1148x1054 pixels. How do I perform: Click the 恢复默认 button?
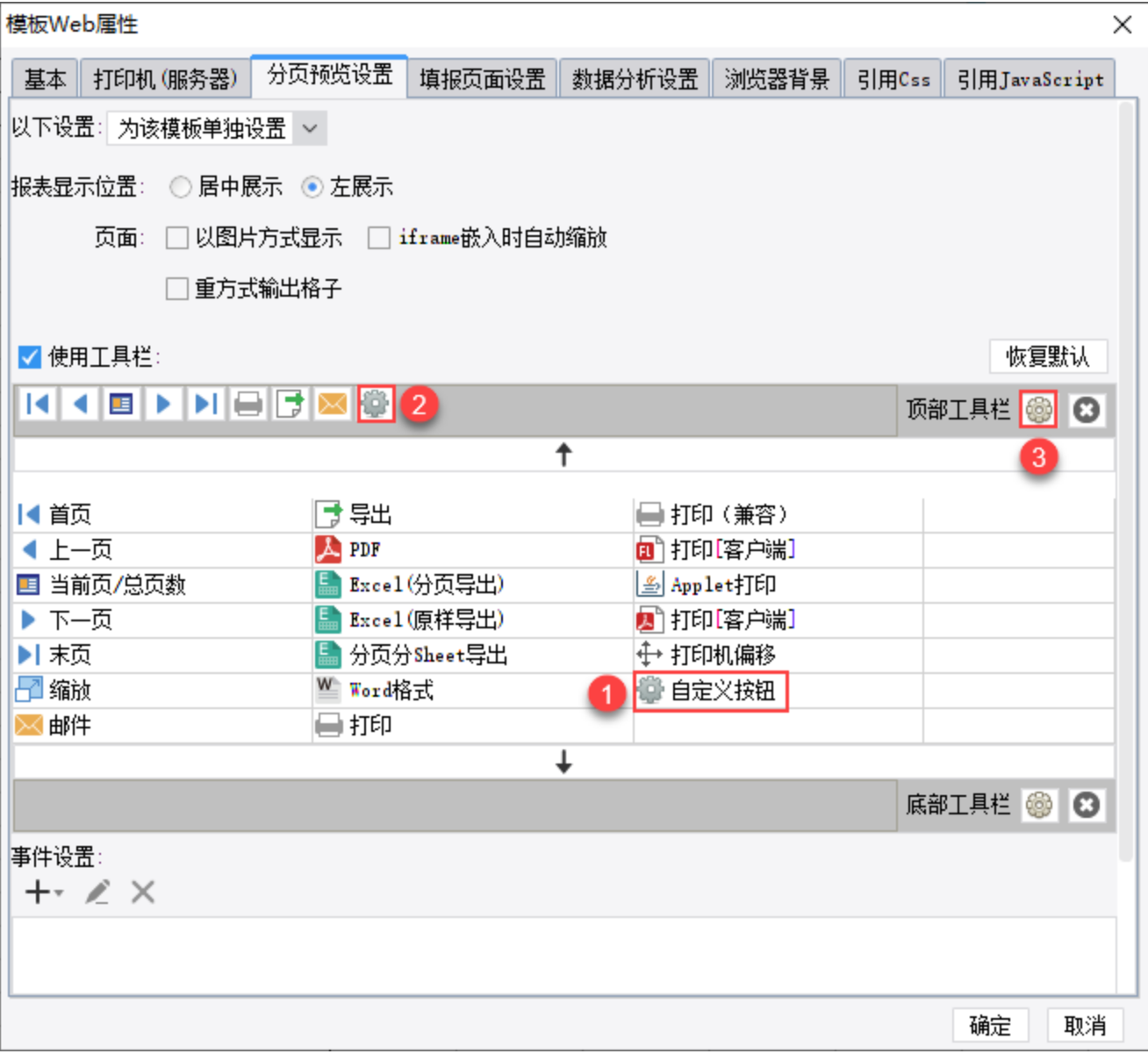click(1048, 356)
